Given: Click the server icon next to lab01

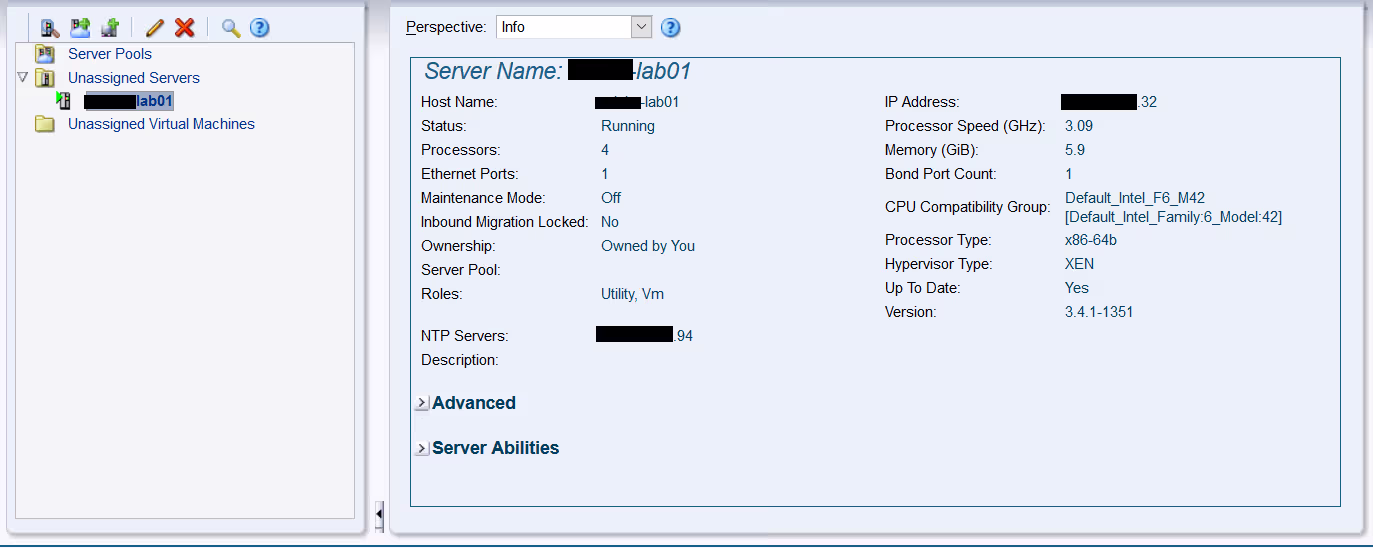Looking at the screenshot, I should [64, 100].
